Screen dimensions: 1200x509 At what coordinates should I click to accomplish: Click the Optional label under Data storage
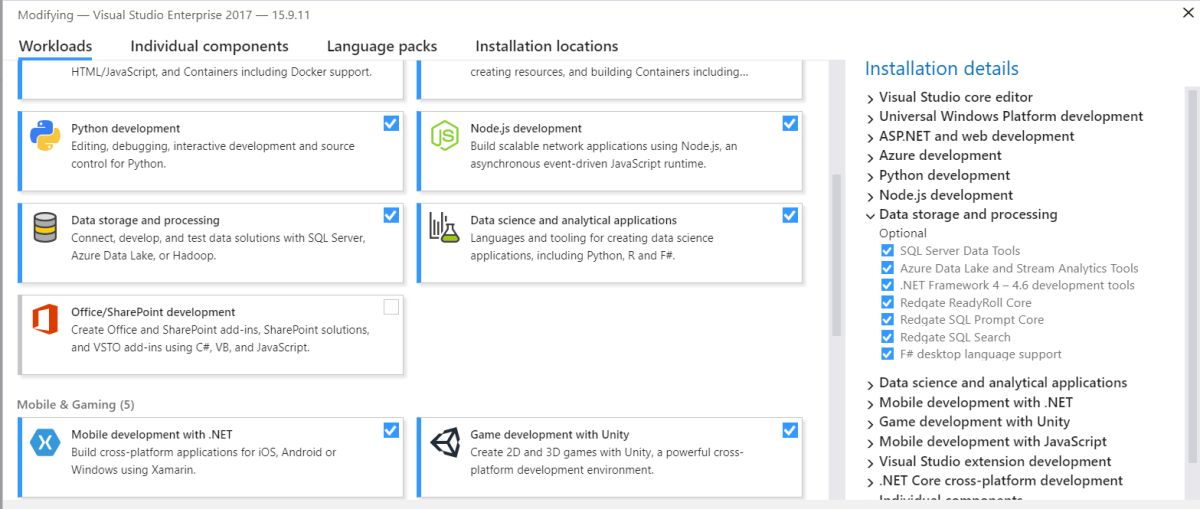tap(903, 233)
